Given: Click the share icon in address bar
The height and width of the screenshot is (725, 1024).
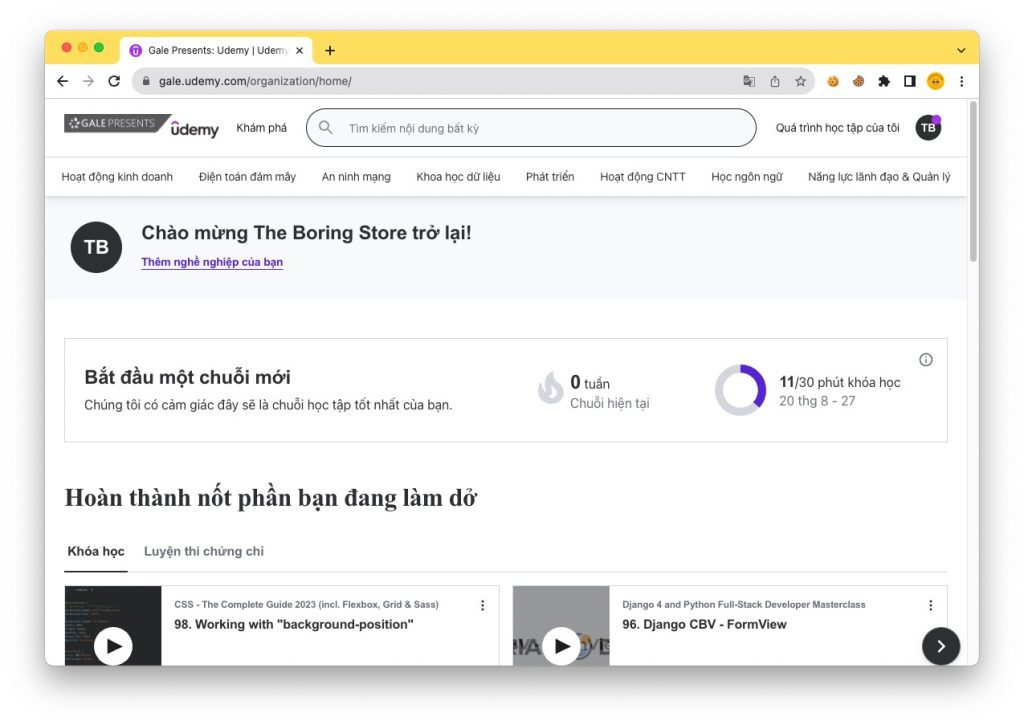Looking at the screenshot, I should (x=775, y=81).
